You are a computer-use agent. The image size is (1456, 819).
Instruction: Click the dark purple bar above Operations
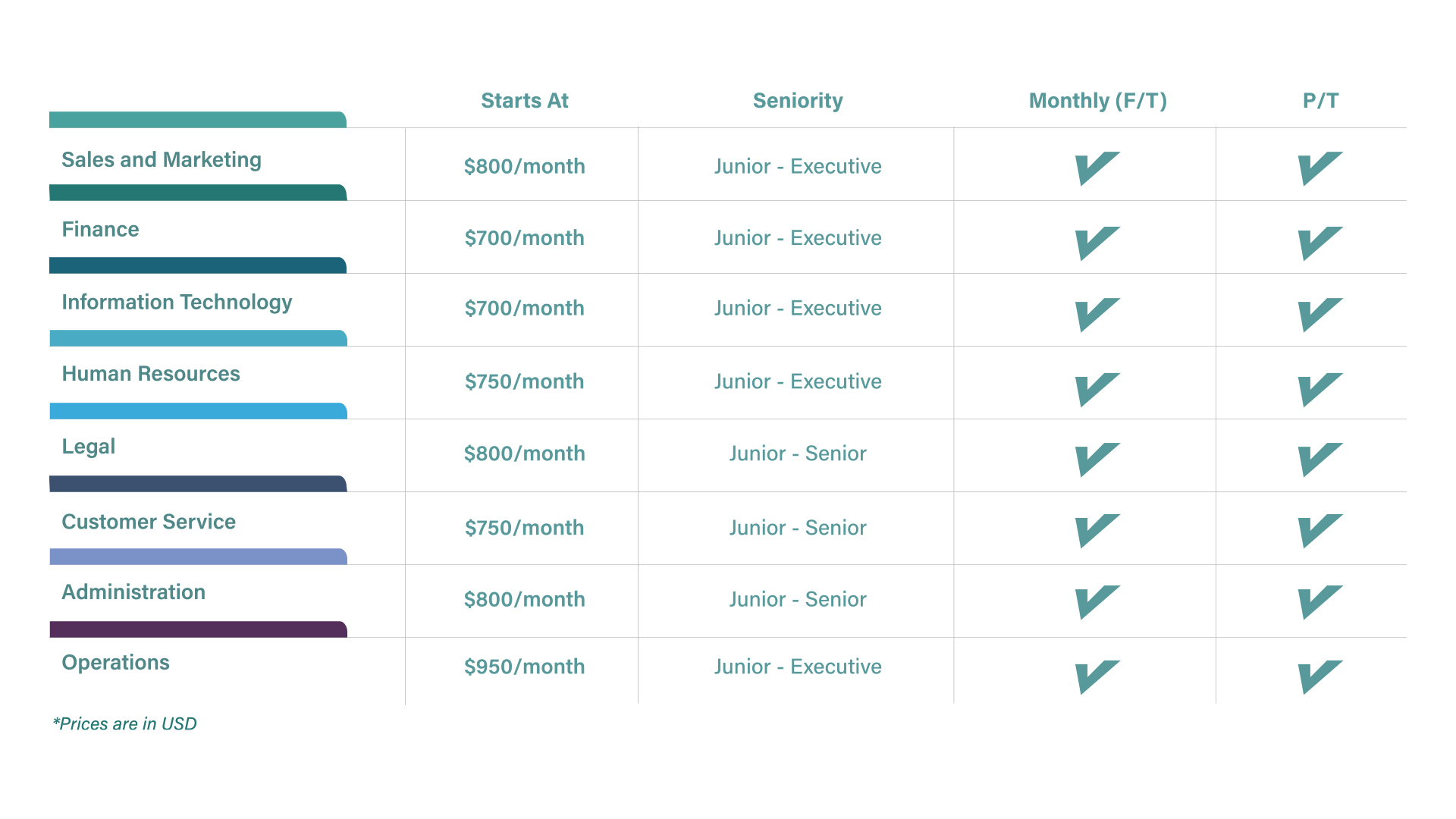[198, 629]
